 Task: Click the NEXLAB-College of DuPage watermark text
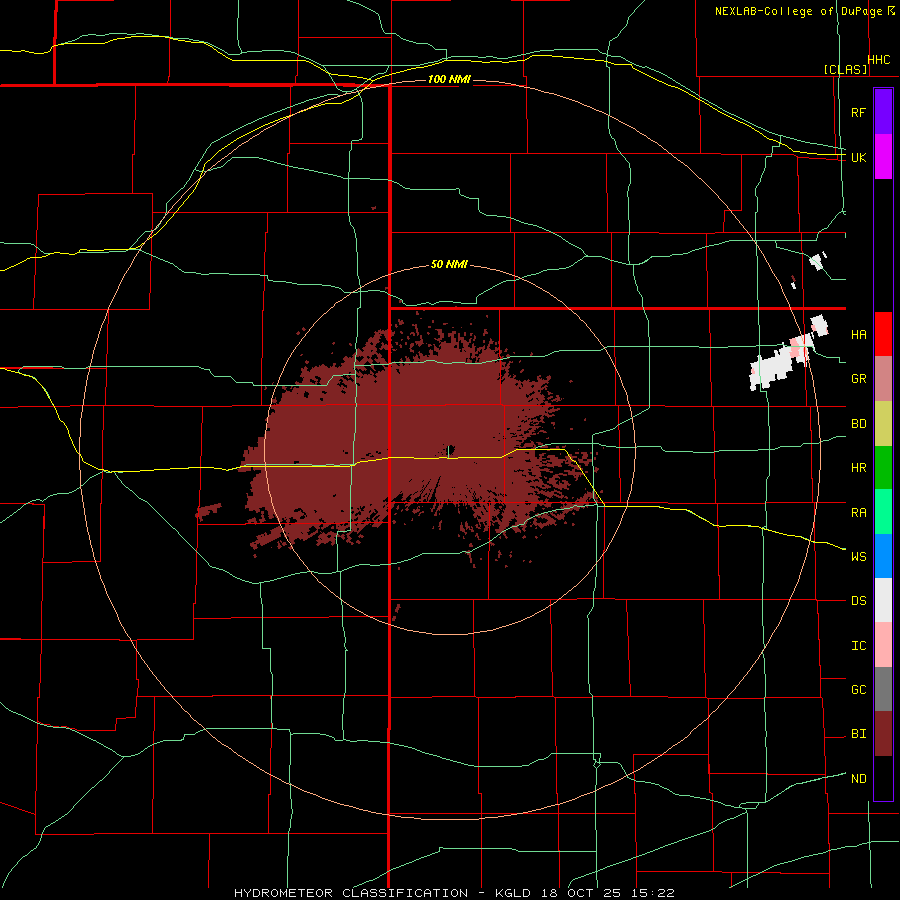point(798,11)
